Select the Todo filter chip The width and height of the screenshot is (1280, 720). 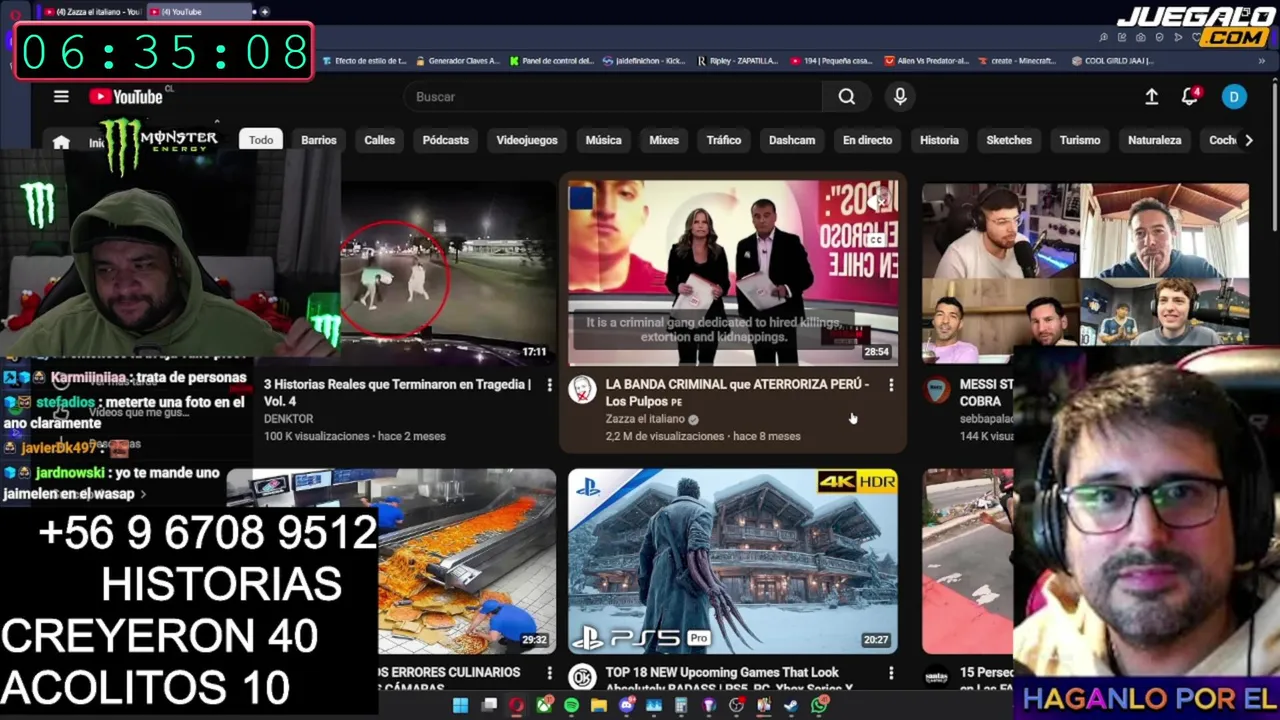pos(261,140)
